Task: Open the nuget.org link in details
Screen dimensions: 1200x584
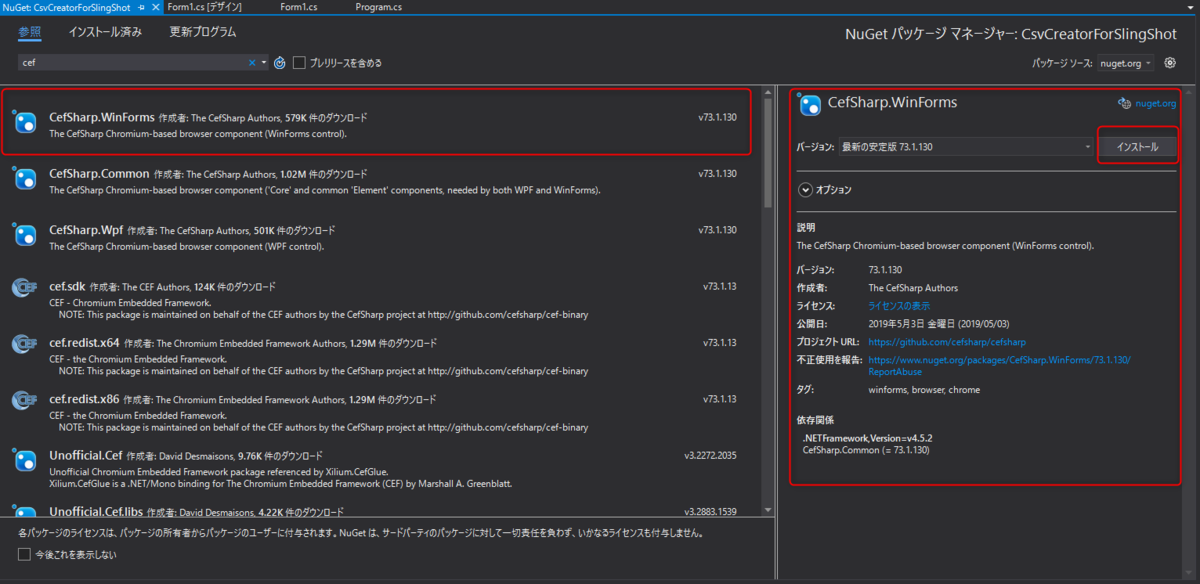Action: pos(1156,103)
